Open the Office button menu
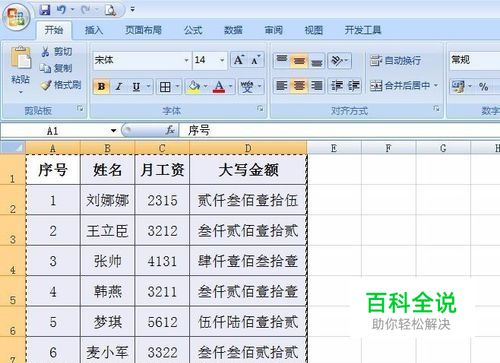The image size is (500, 363). pyautogui.click(x=16, y=16)
